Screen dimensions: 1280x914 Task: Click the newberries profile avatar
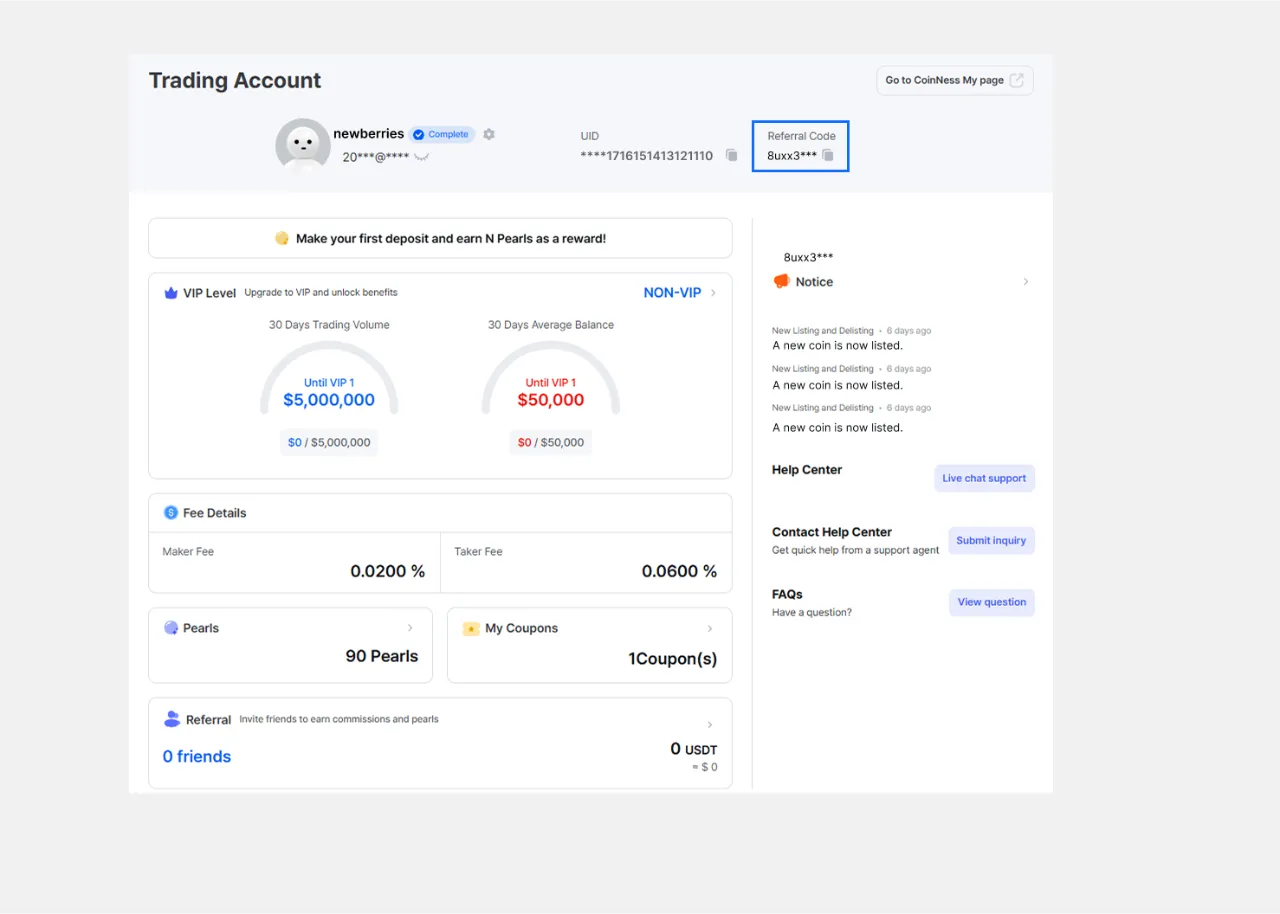pyautogui.click(x=303, y=146)
